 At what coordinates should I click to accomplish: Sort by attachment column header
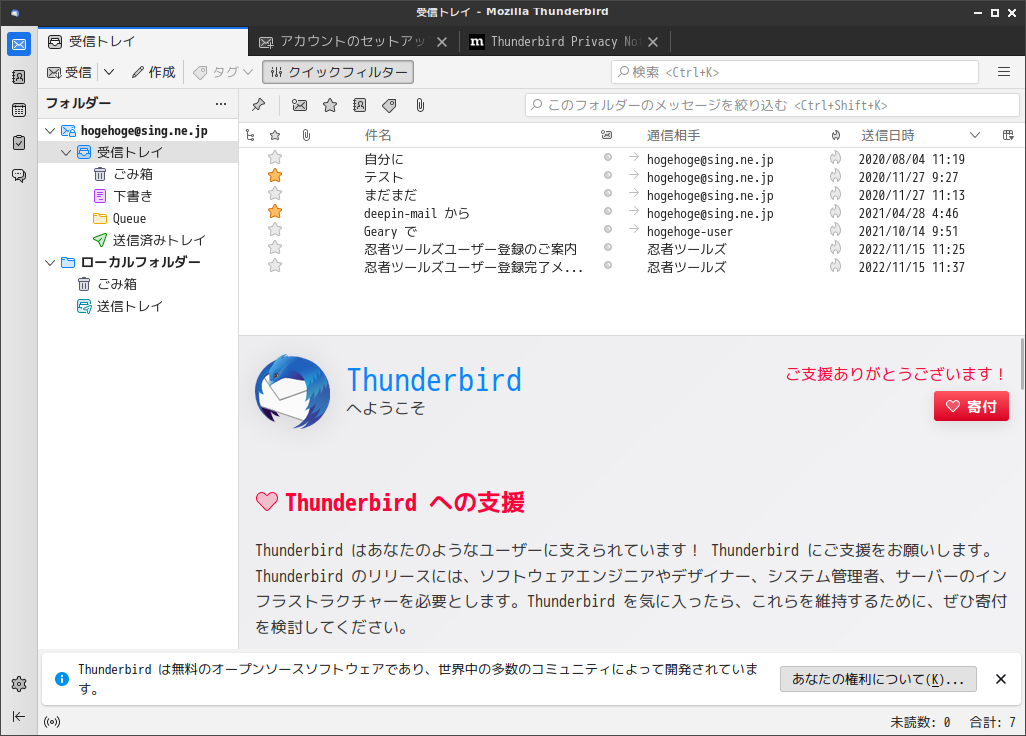[x=306, y=135]
